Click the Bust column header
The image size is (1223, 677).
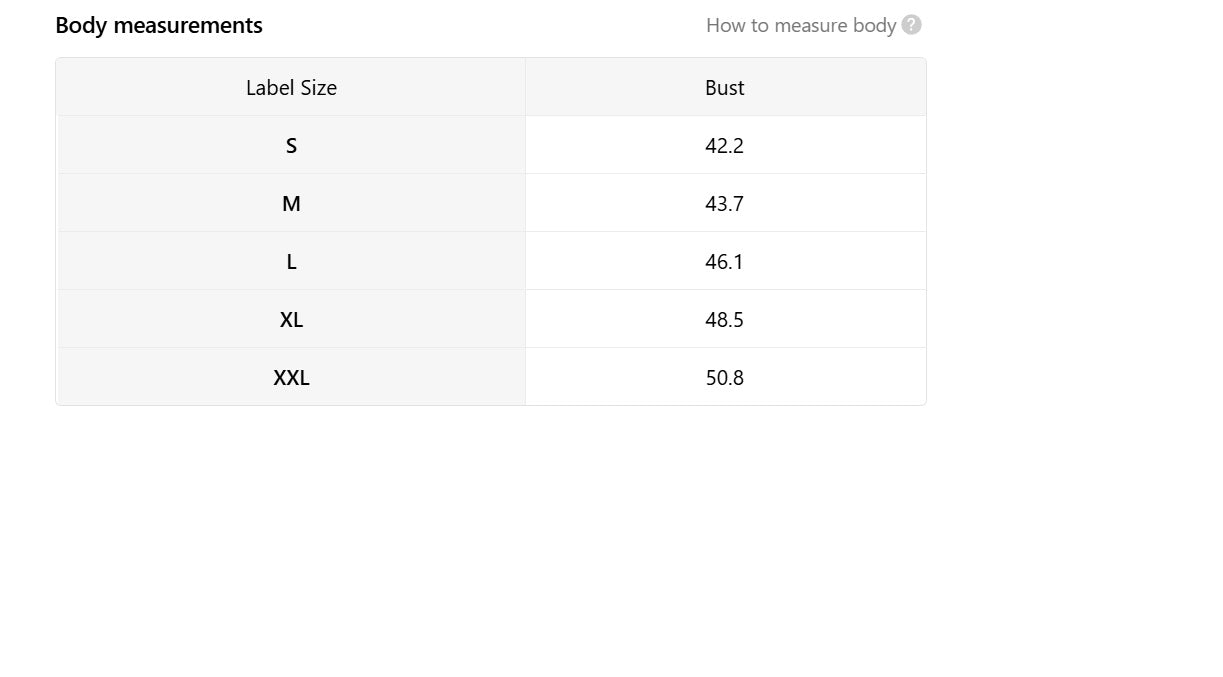tap(725, 88)
